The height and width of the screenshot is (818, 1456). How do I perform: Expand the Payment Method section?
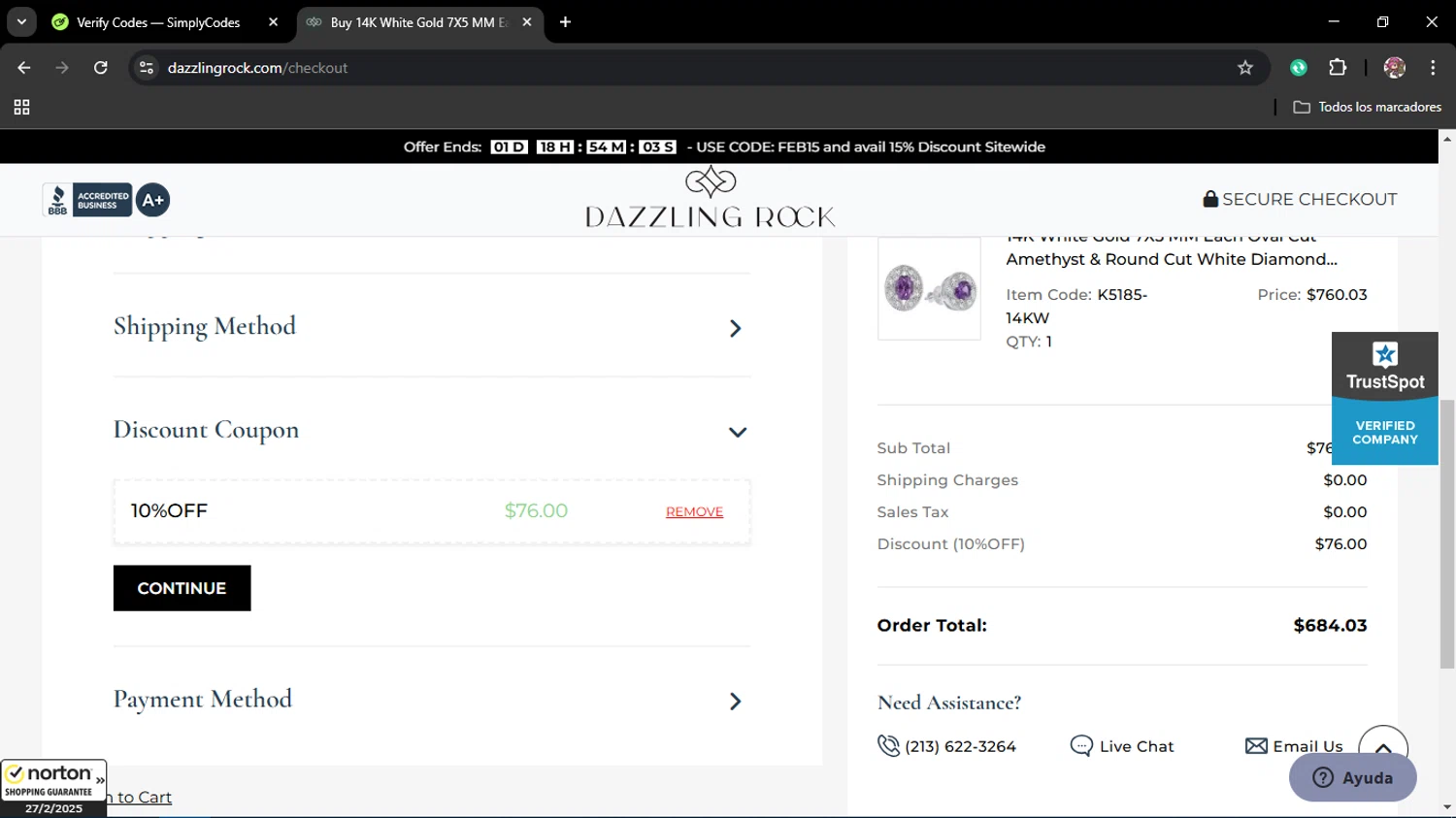coord(432,701)
